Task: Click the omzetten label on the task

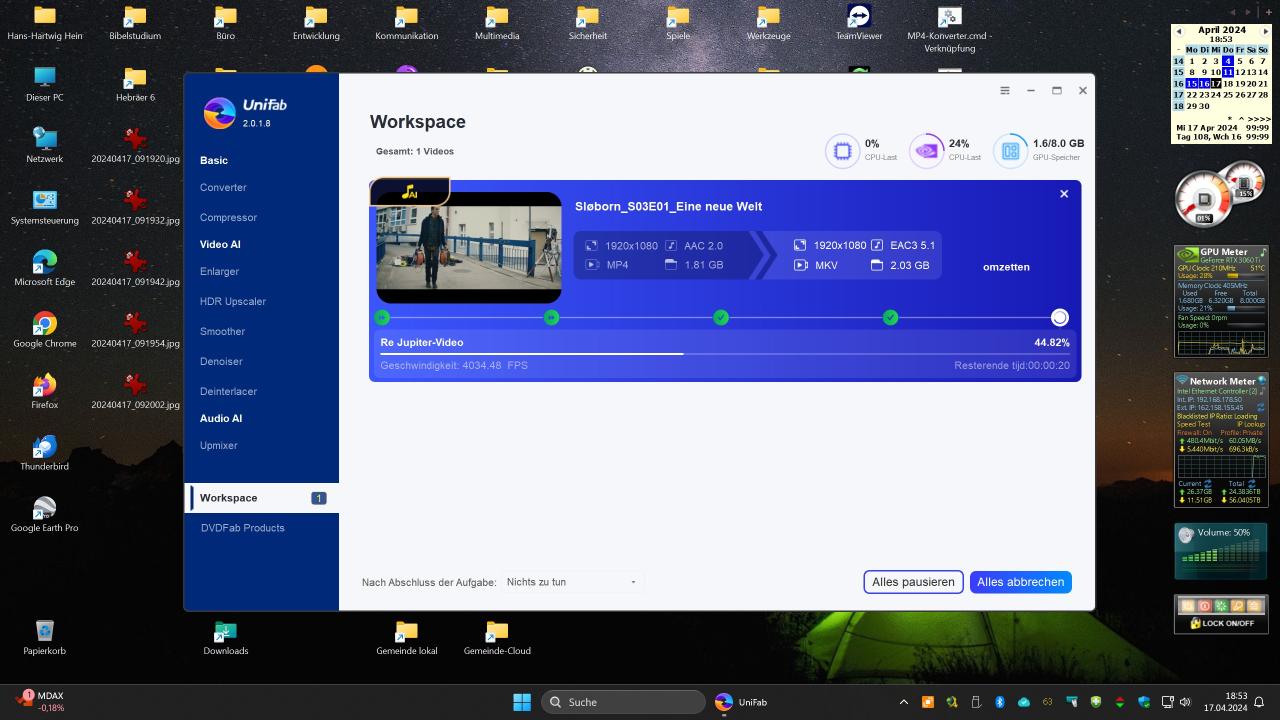Action: point(1006,267)
